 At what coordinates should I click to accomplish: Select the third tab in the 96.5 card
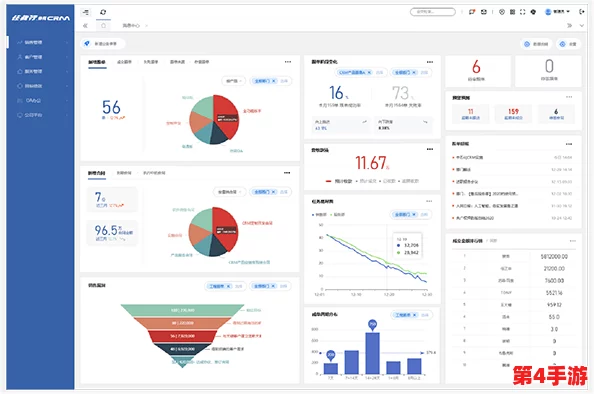154,173
